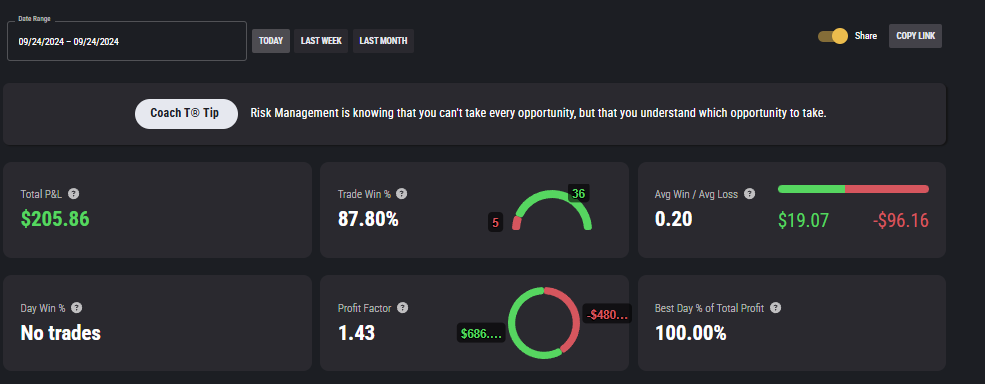Image resolution: width=985 pixels, height=384 pixels.
Task: Click the Trade Win % gauge arc
Action: tap(552, 210)
